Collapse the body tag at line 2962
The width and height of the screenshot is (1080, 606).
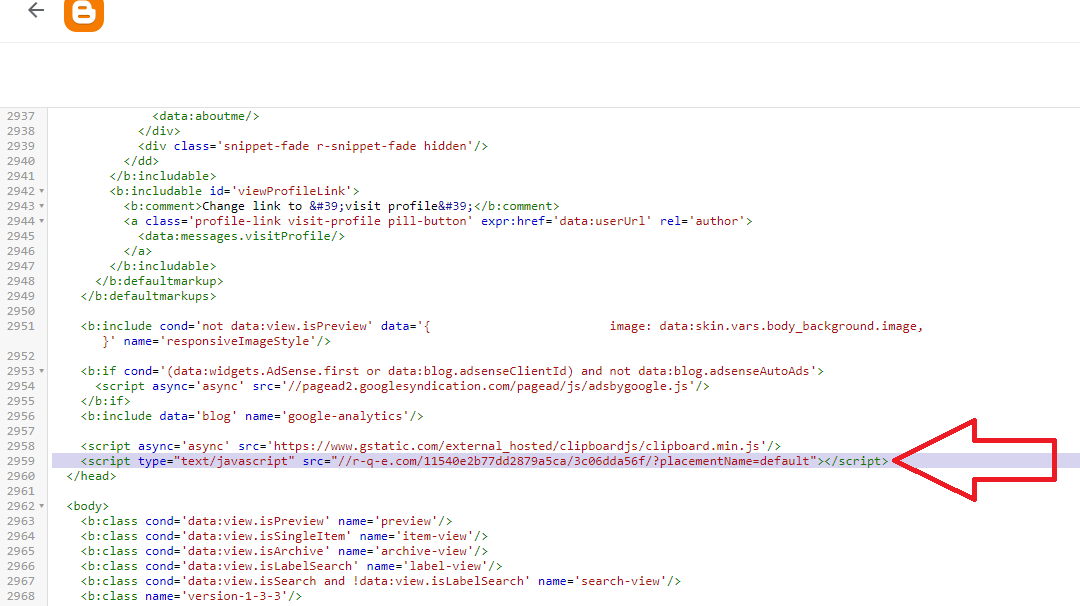(41, 506)
